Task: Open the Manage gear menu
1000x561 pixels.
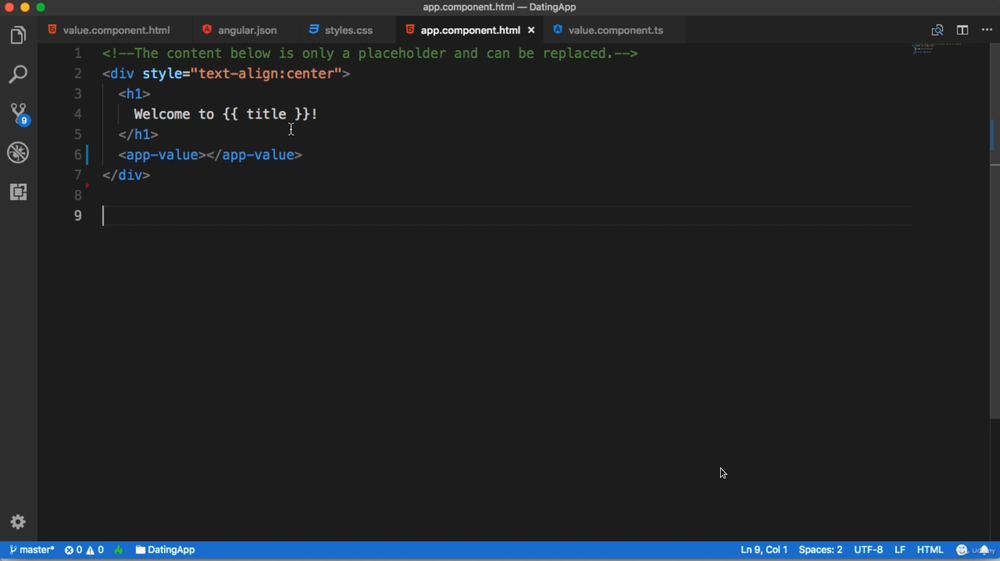Action: (x=18, y=521)
